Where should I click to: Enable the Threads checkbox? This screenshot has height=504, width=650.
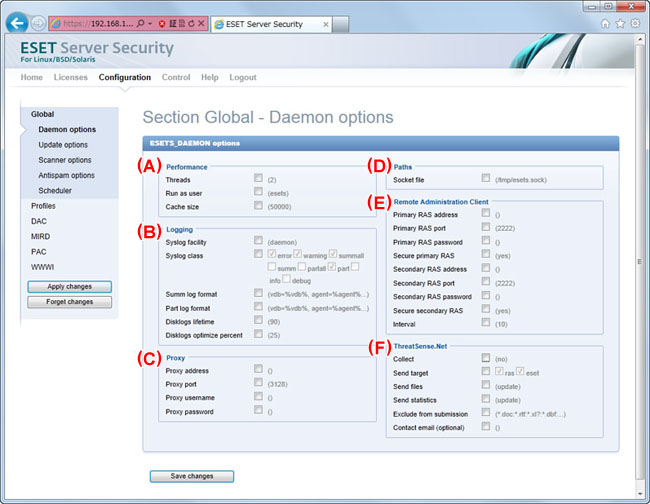[258, 178]
